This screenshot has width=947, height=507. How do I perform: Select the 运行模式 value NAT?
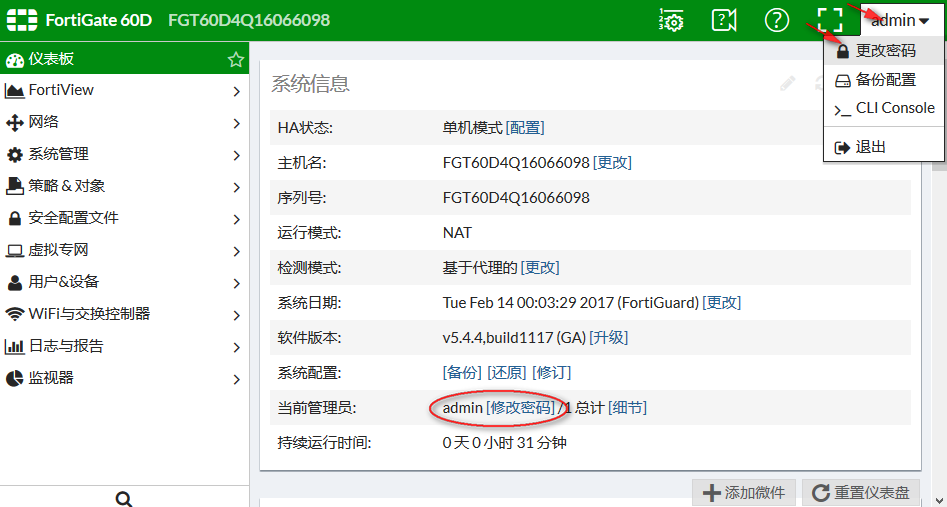pos(457,233)
